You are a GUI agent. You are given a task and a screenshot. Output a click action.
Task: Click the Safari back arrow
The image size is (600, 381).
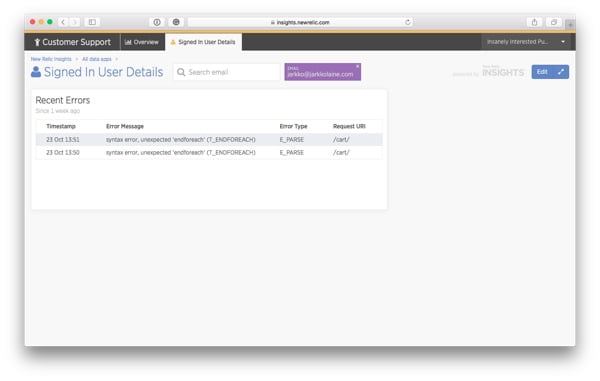63,22
